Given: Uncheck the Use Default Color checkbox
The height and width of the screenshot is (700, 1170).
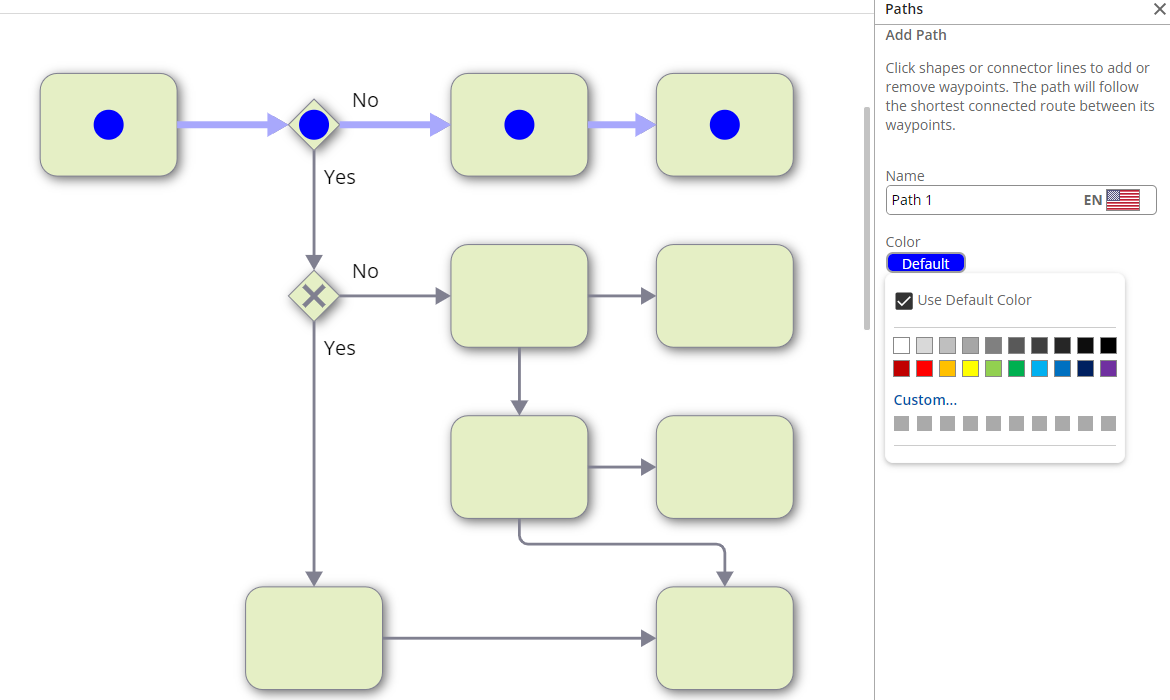Looking at the screenshot, I should (904, 301).
